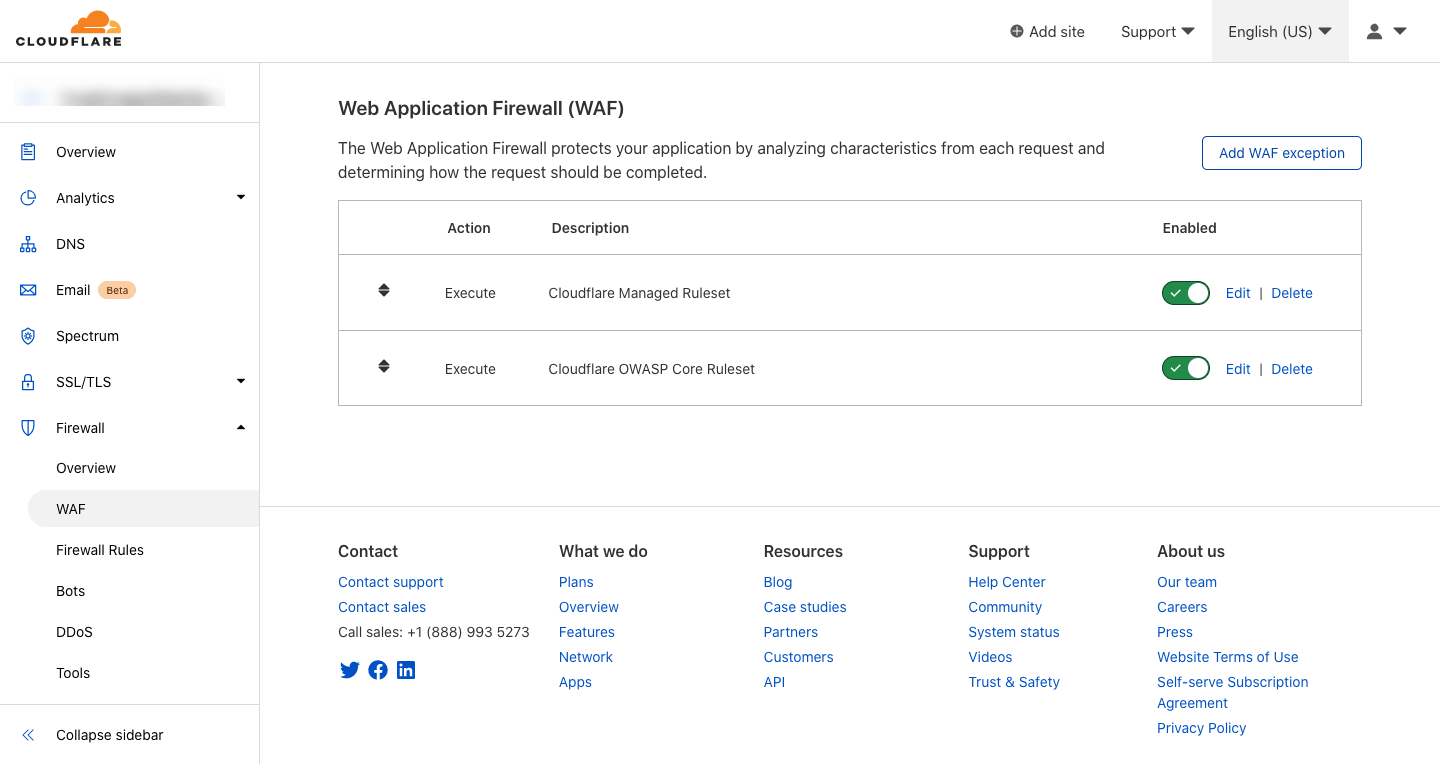
Task: Click the Spectrum shield icon
Action: (28, 336)
